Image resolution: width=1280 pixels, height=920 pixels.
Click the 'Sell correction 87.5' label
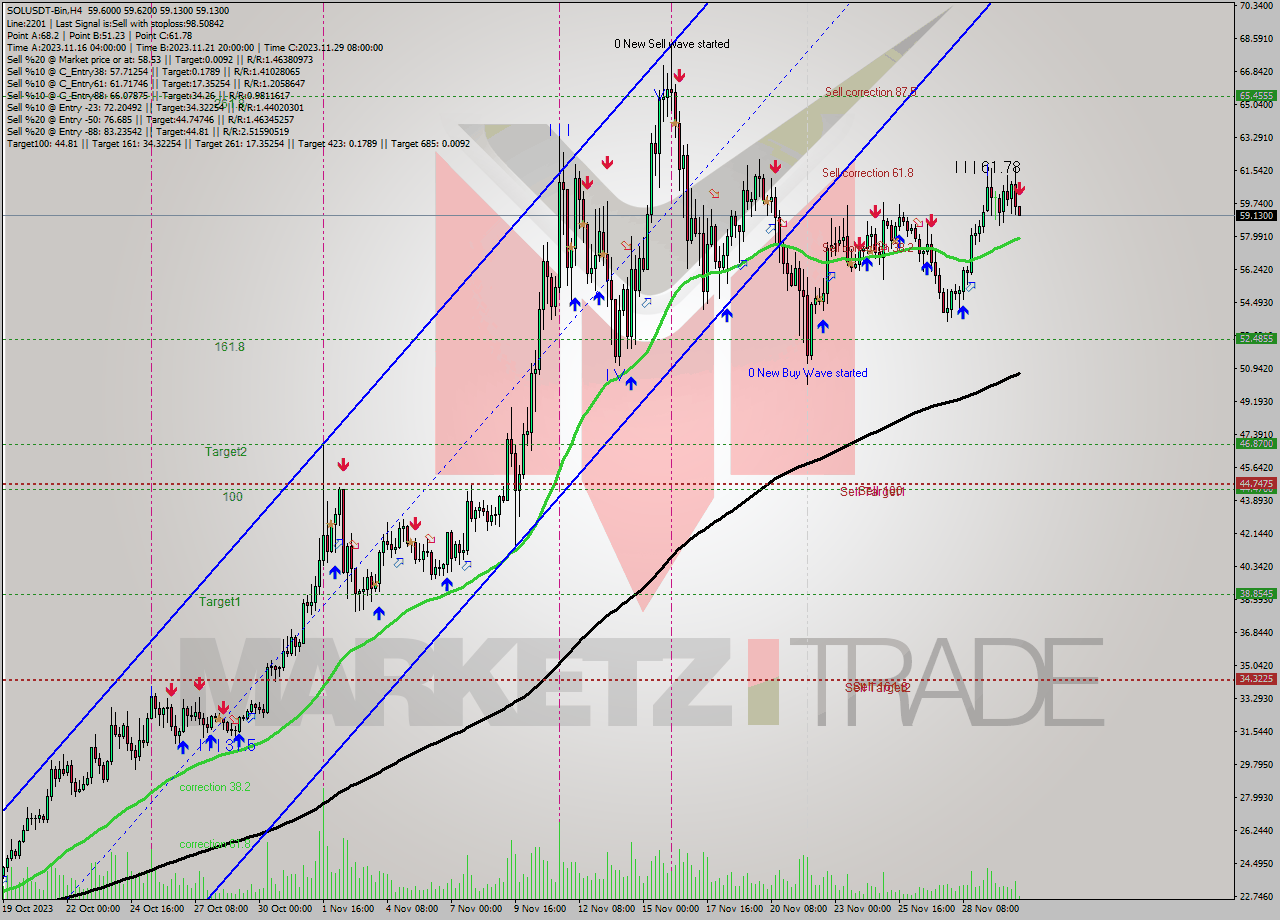[870, 92]
